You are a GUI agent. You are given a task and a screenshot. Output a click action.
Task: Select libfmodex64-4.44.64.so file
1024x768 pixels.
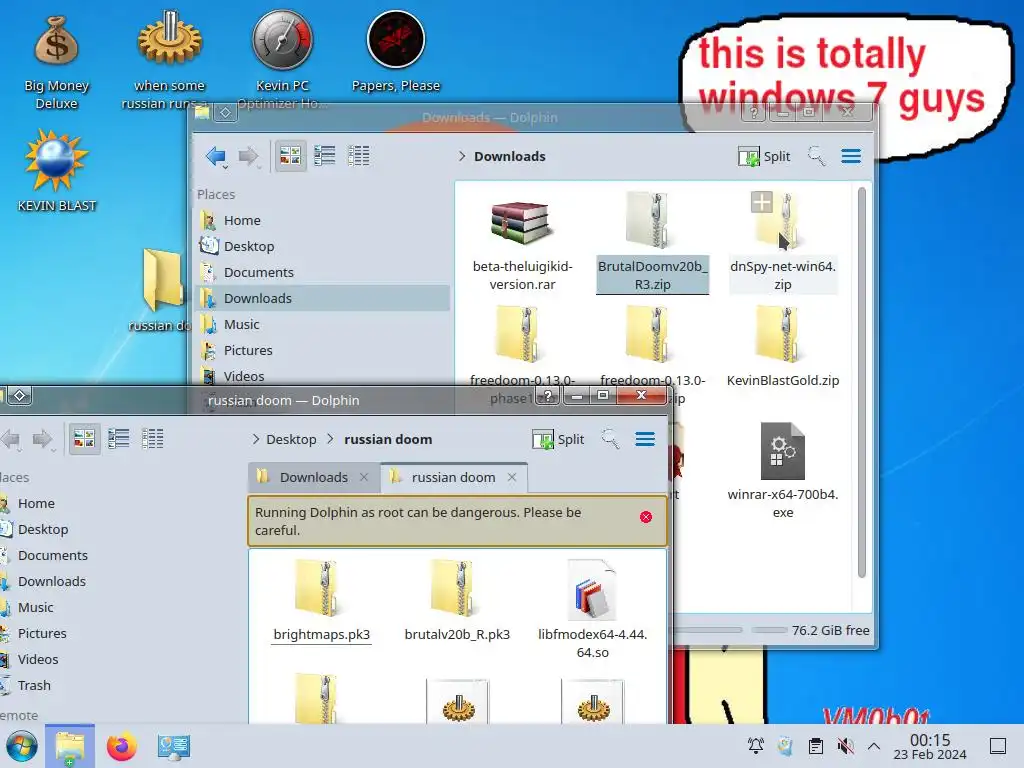592,610
